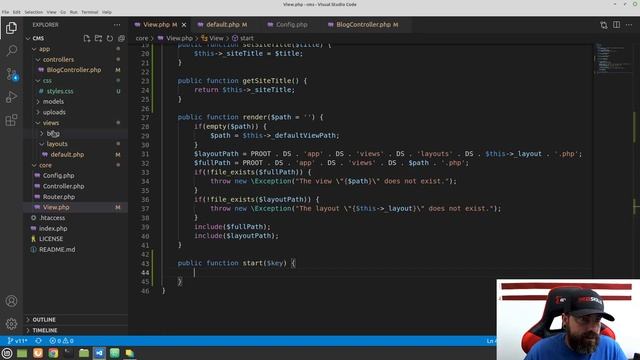Collapse the views folder
The height and width of the screenshot is (360, 640).
(x=51, y=123)
